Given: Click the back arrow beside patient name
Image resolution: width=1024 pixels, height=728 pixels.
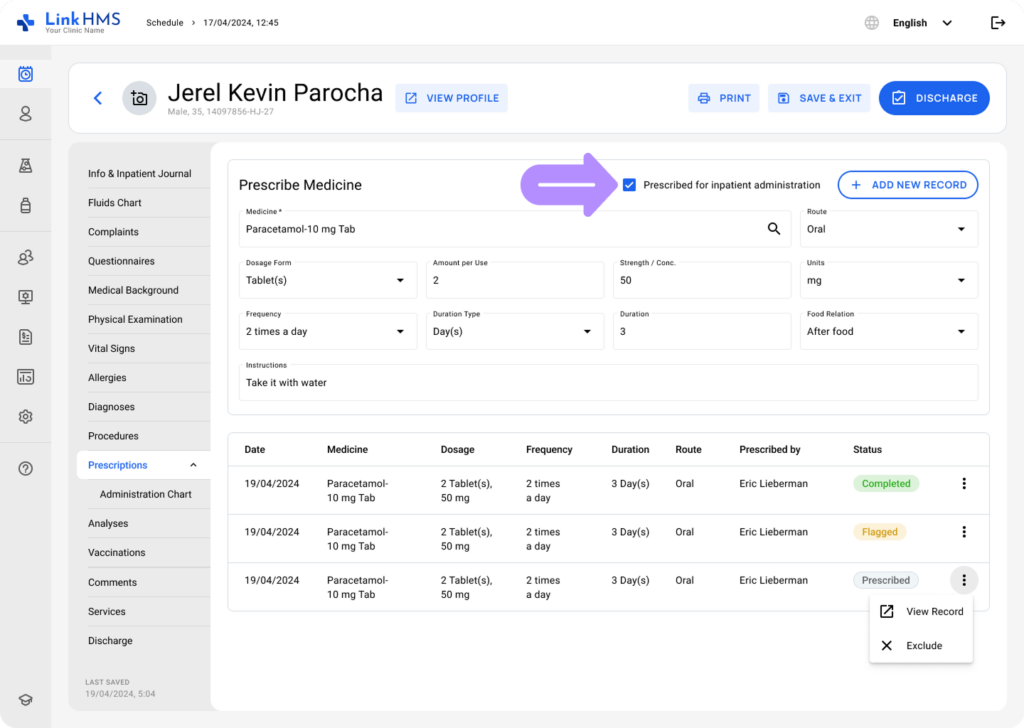Looking at the screenshot, I should pos(98,98).
